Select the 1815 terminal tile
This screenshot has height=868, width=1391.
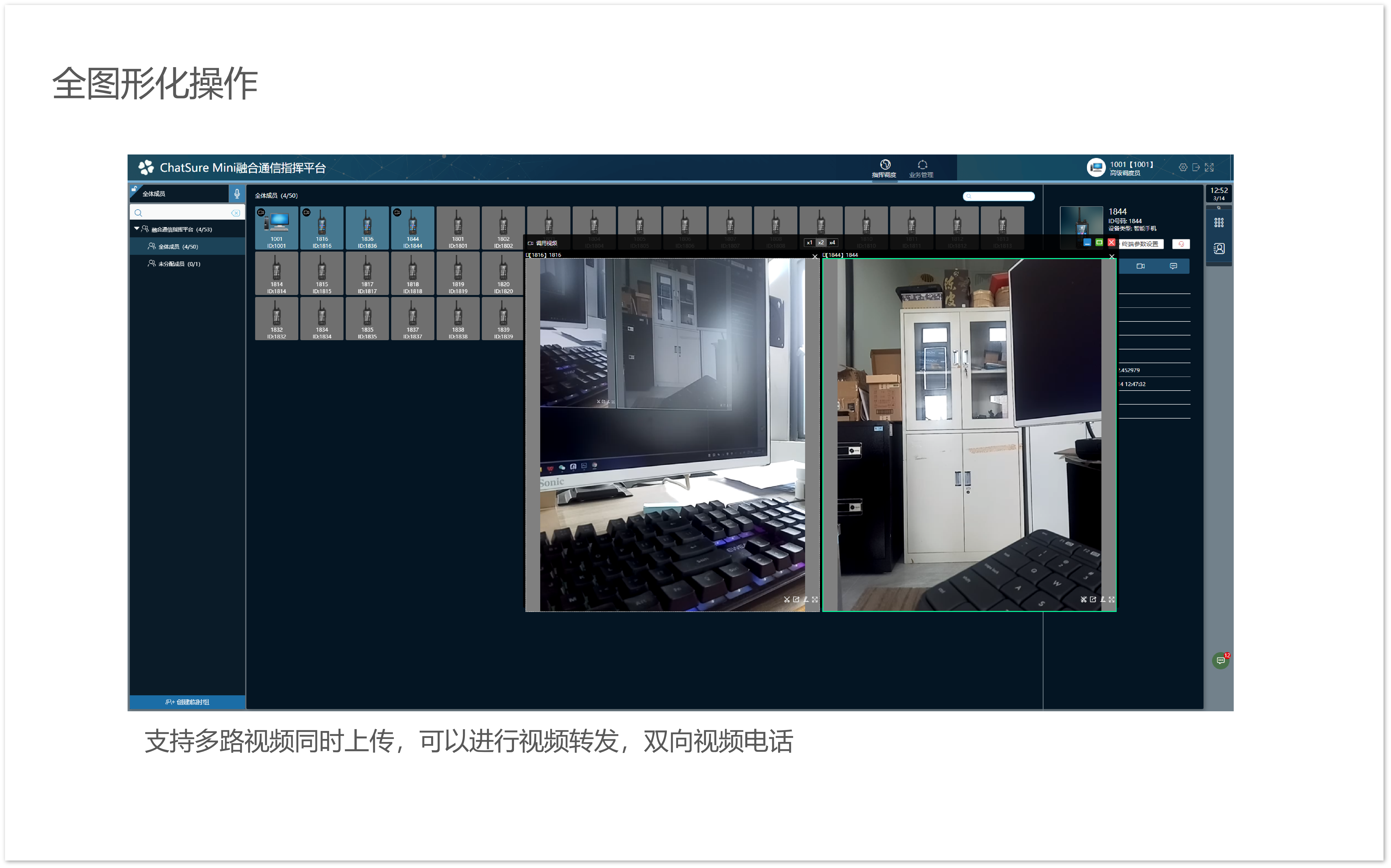tap(322, 273)
